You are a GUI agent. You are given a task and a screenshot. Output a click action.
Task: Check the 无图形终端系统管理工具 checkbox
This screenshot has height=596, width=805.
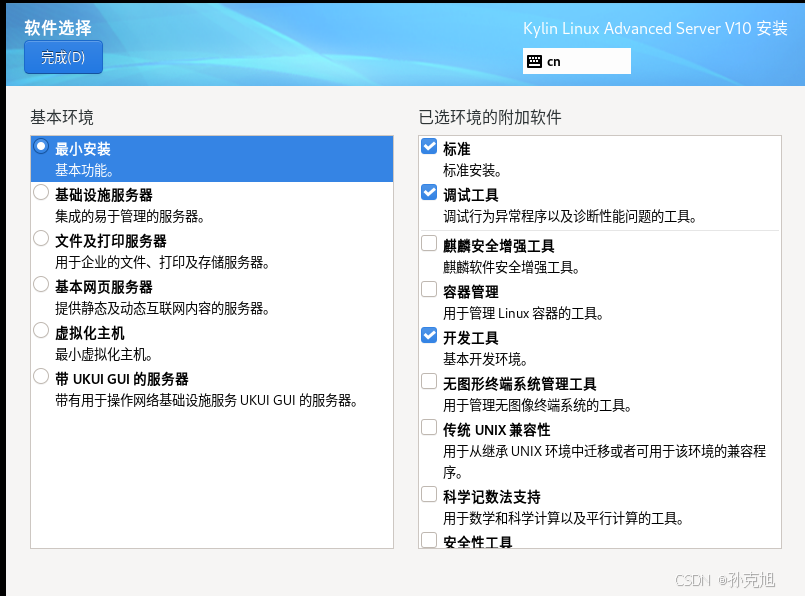429,381
